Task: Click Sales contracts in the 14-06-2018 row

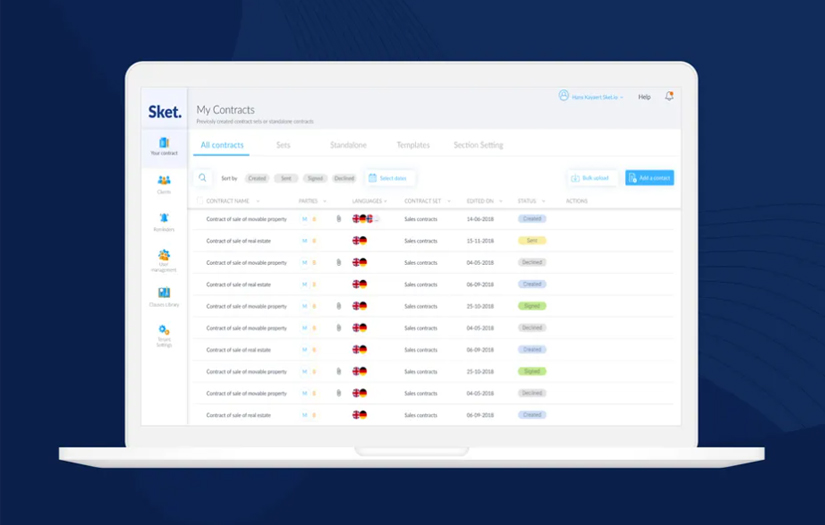Action: click(x=420, y=219)
